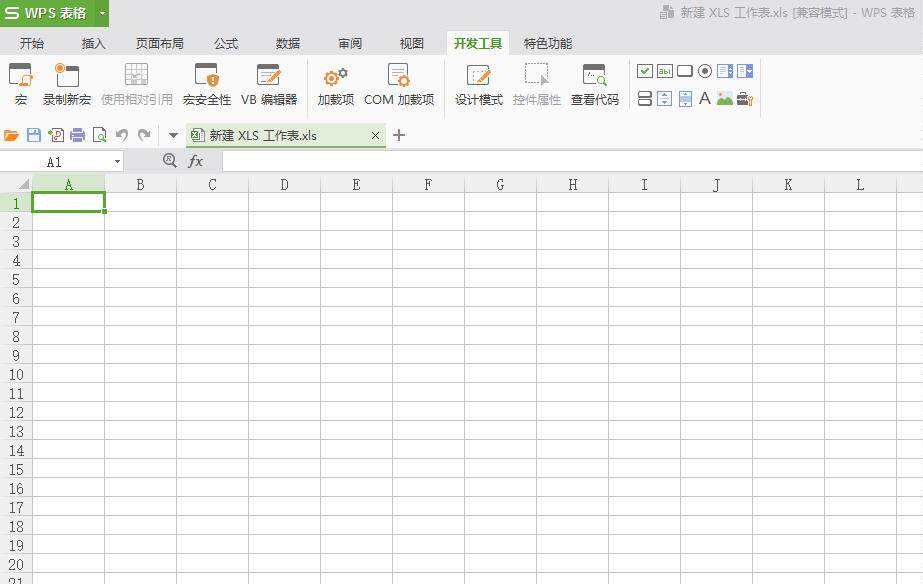Open the more controls toolbox icon
Screen dimensions: 923x584
[x=745, y=99]
